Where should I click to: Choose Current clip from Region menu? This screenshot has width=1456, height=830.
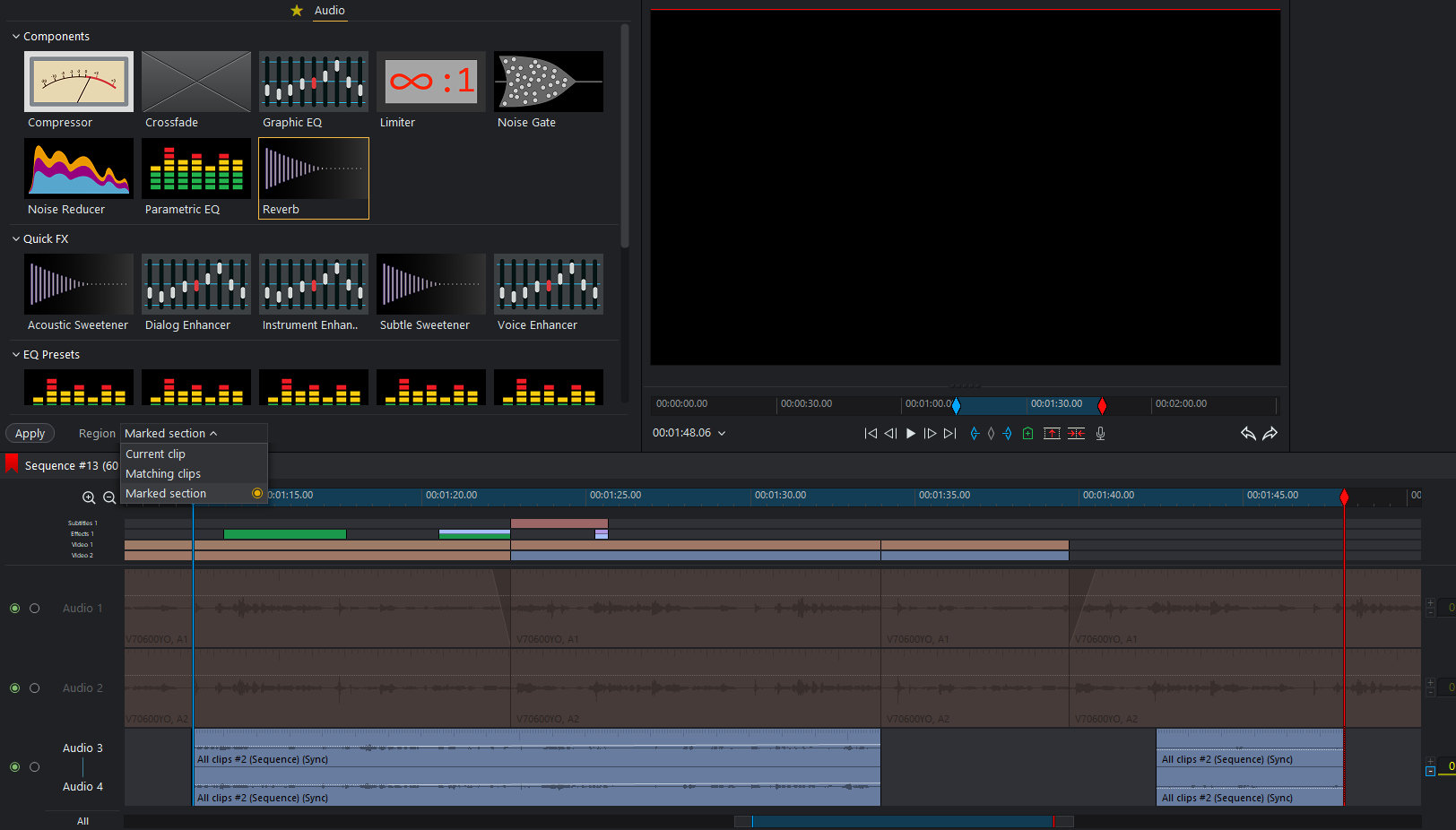(194, 454)
